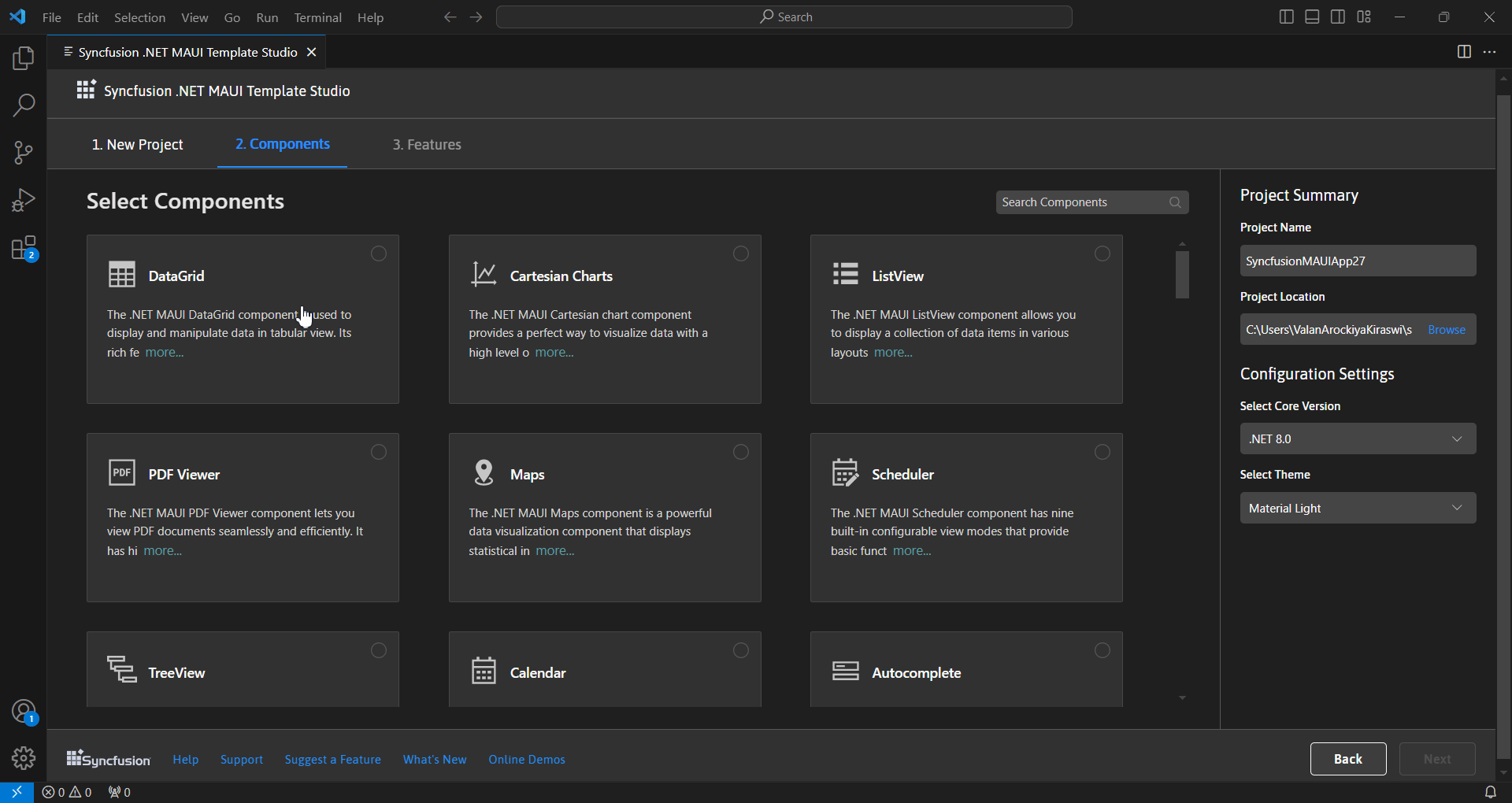
Task: Click the Cartesian Charts chart icon
Action: point(483,274)
